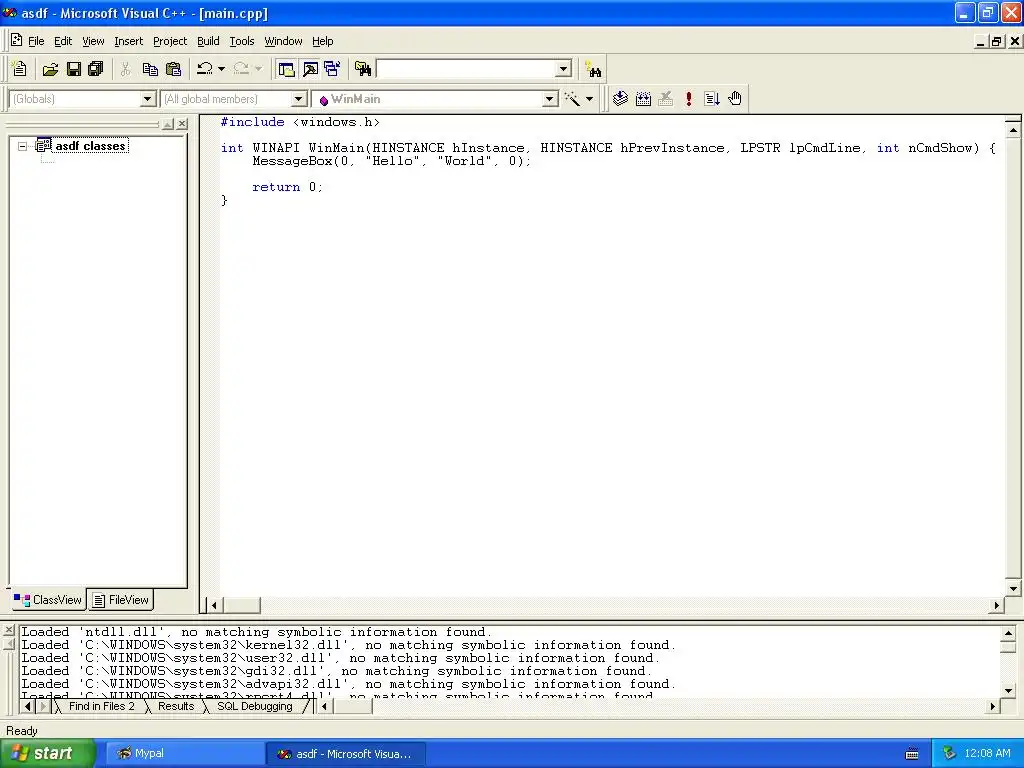
Task: Click the editor horizontal scrollbar right arrow
Action: (x=997, y=605)
